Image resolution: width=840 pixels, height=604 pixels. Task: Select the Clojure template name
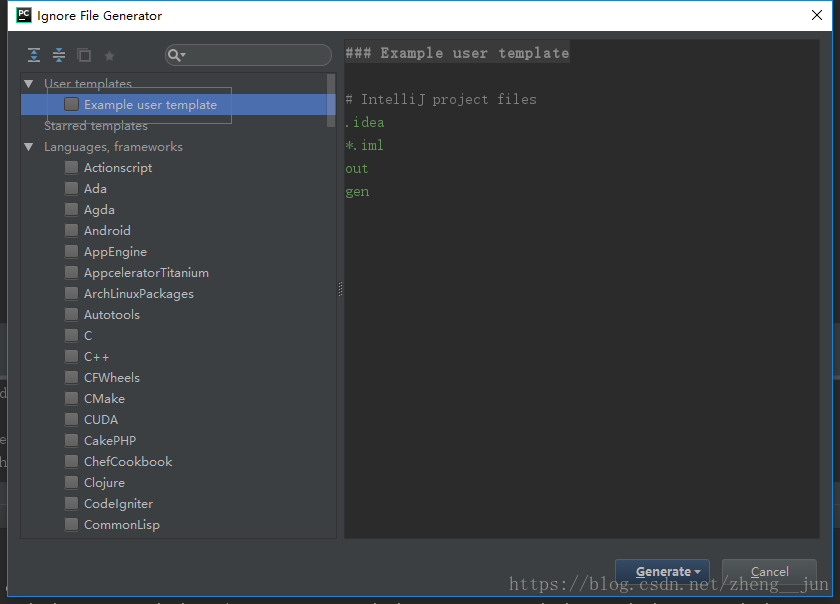point(104,482)
